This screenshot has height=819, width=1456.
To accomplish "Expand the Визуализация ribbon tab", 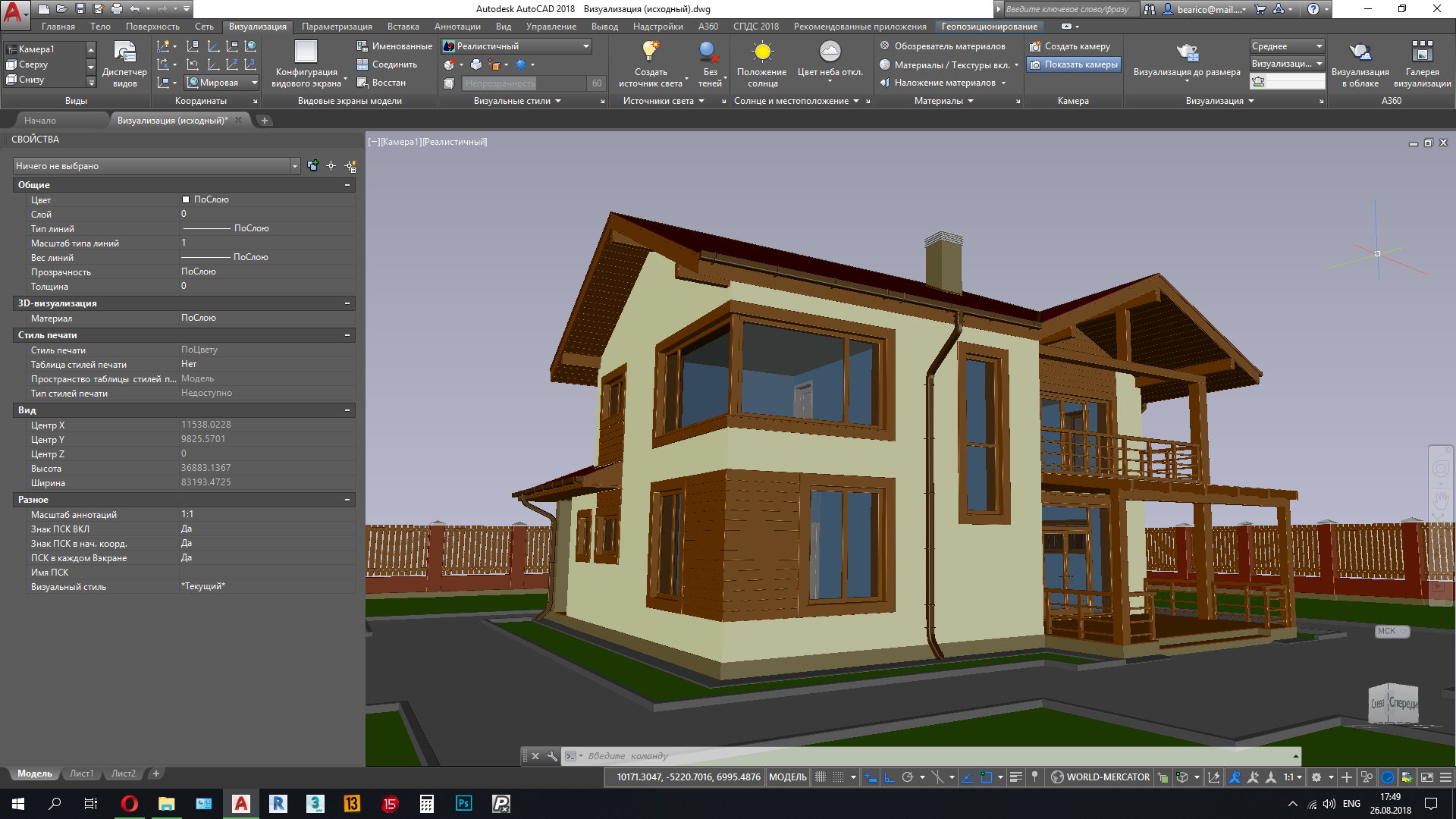I will tap(258, 24).
